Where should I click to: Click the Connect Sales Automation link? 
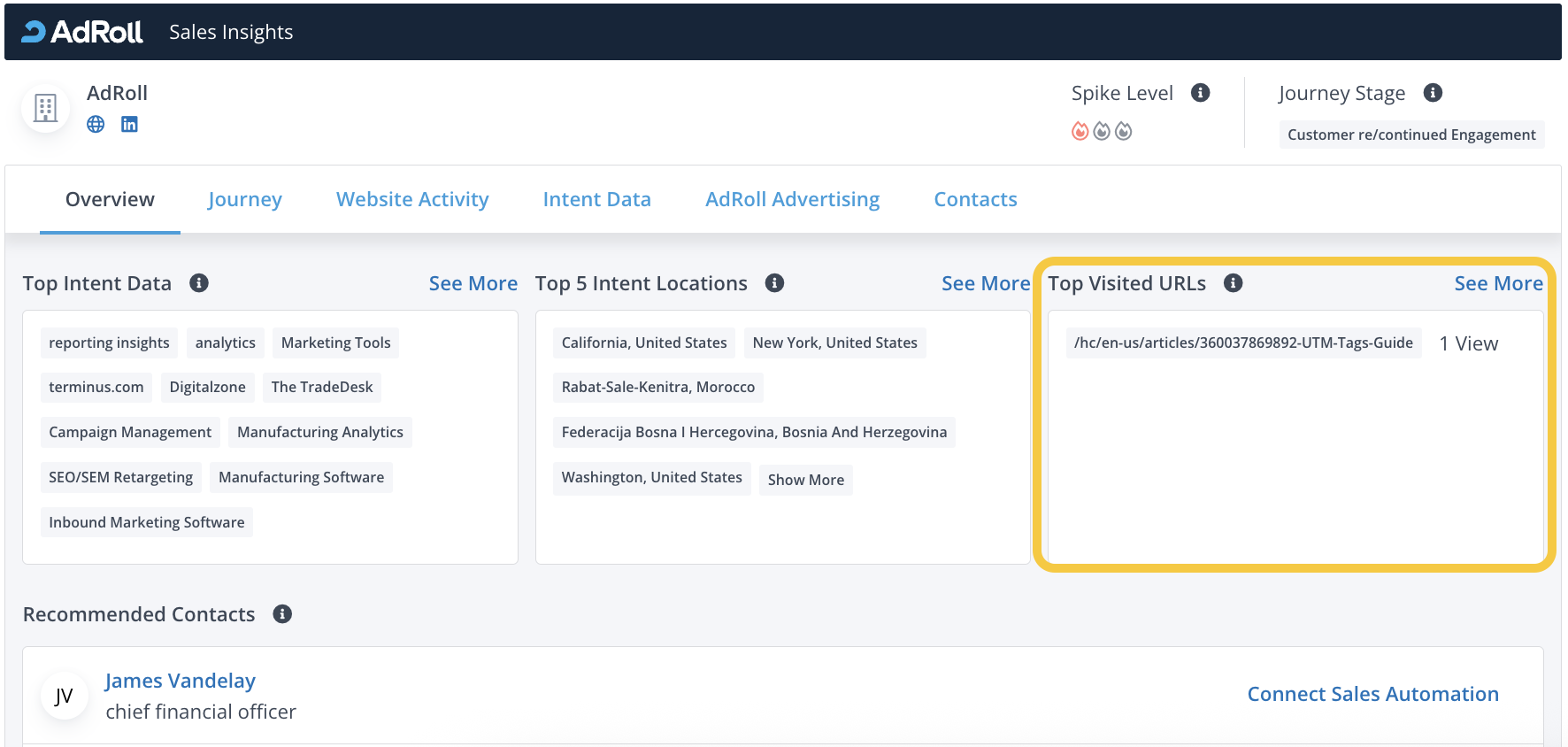pos(1372,694)
